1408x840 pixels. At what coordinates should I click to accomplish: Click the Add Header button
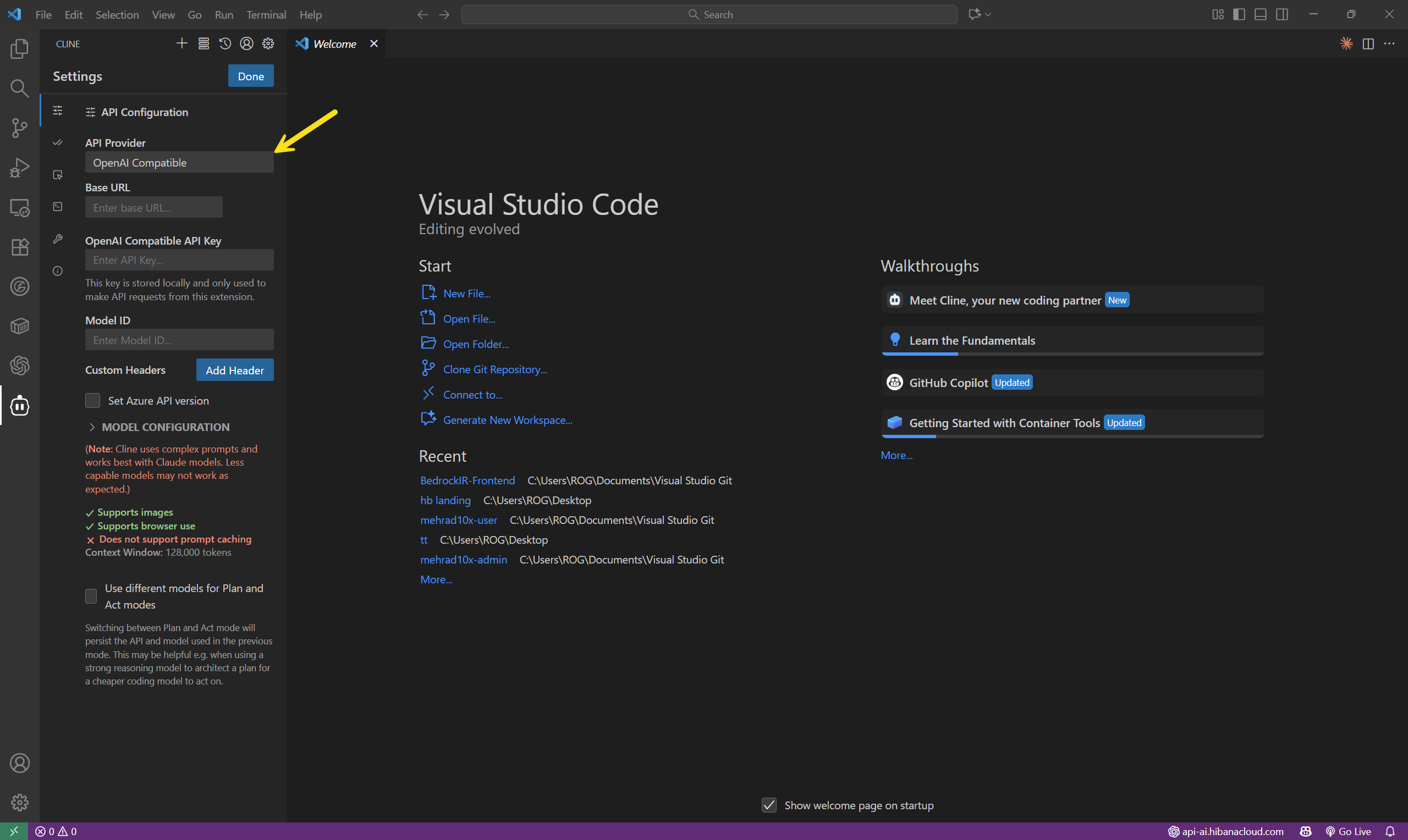(x=235, y=370)
